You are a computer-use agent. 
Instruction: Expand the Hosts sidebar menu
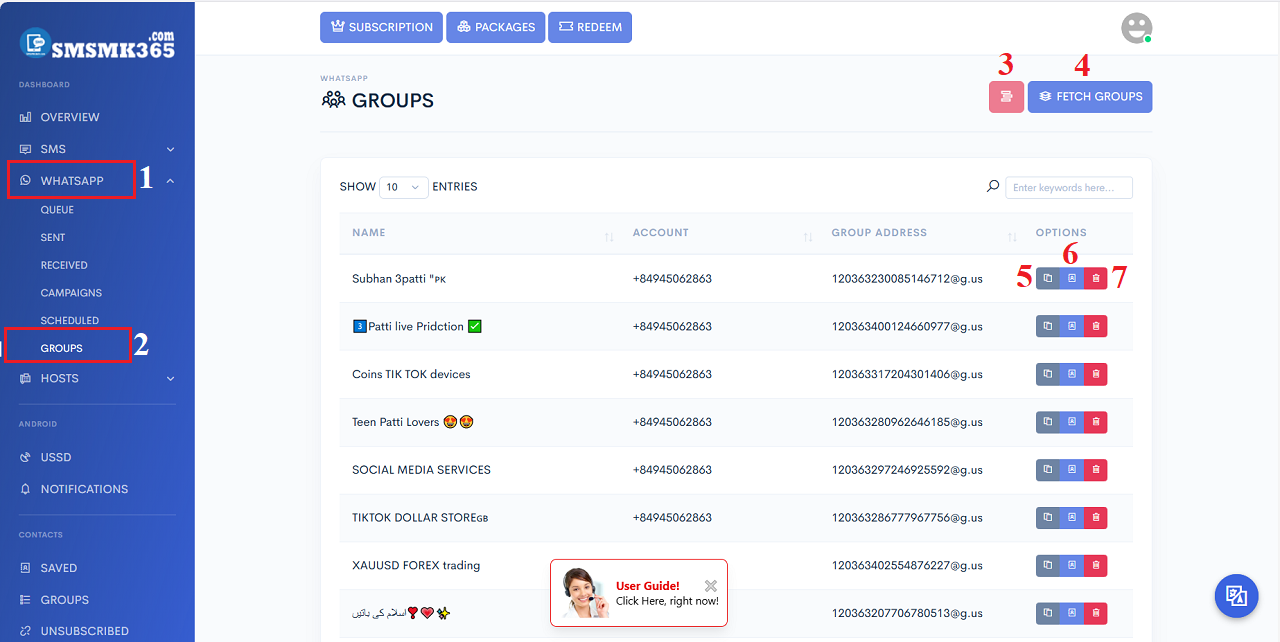[97, 378]
